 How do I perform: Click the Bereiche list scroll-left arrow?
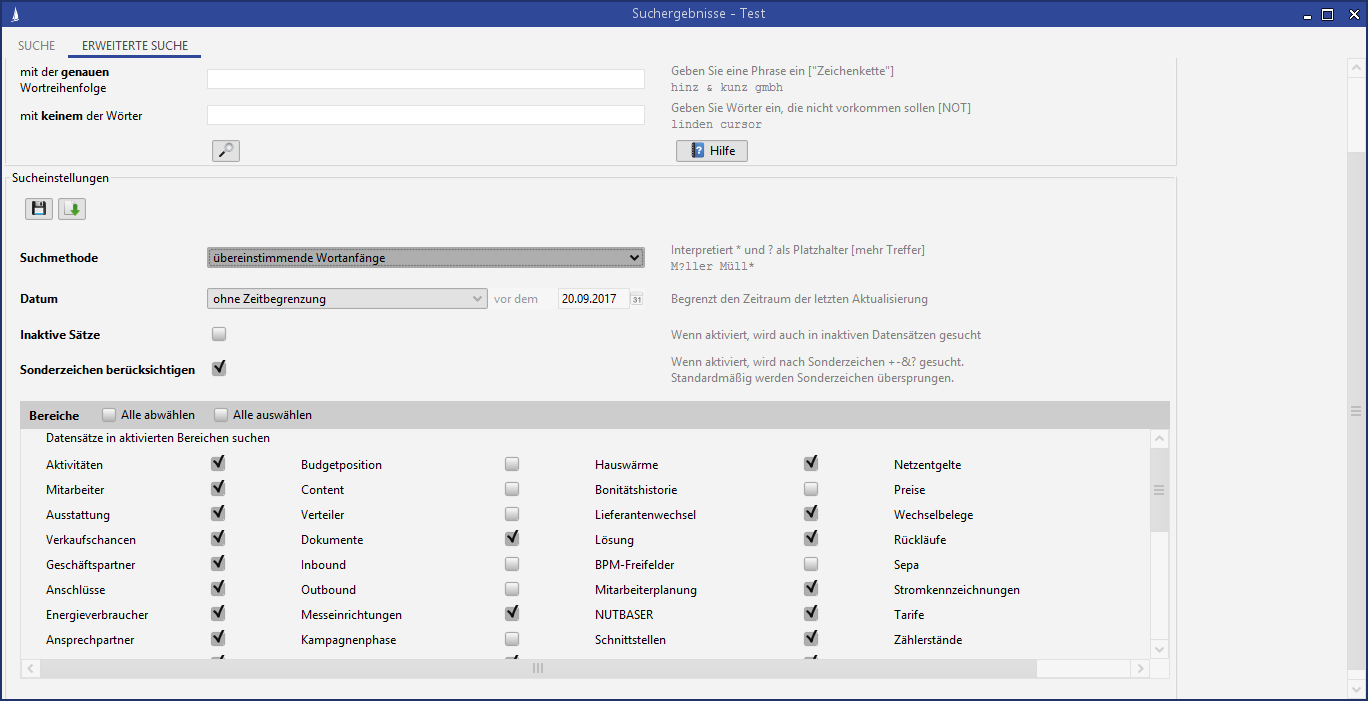31,668
